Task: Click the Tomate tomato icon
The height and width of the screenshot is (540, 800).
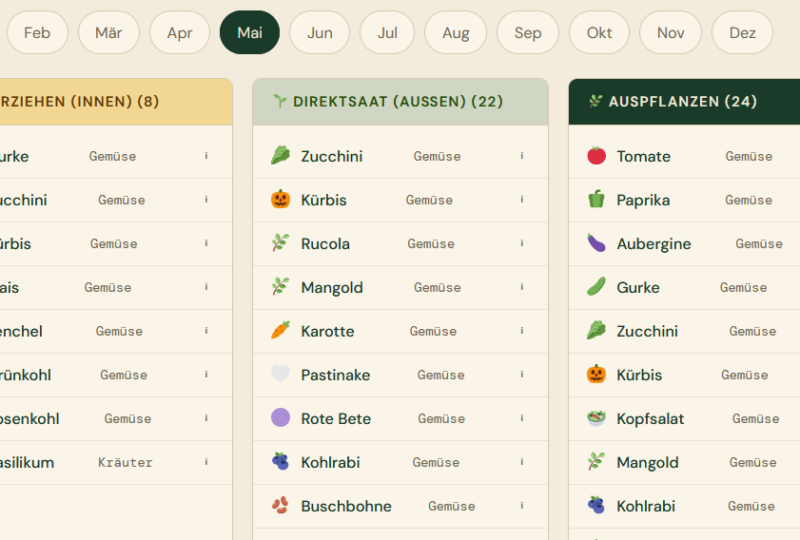Action: (596, 156)
